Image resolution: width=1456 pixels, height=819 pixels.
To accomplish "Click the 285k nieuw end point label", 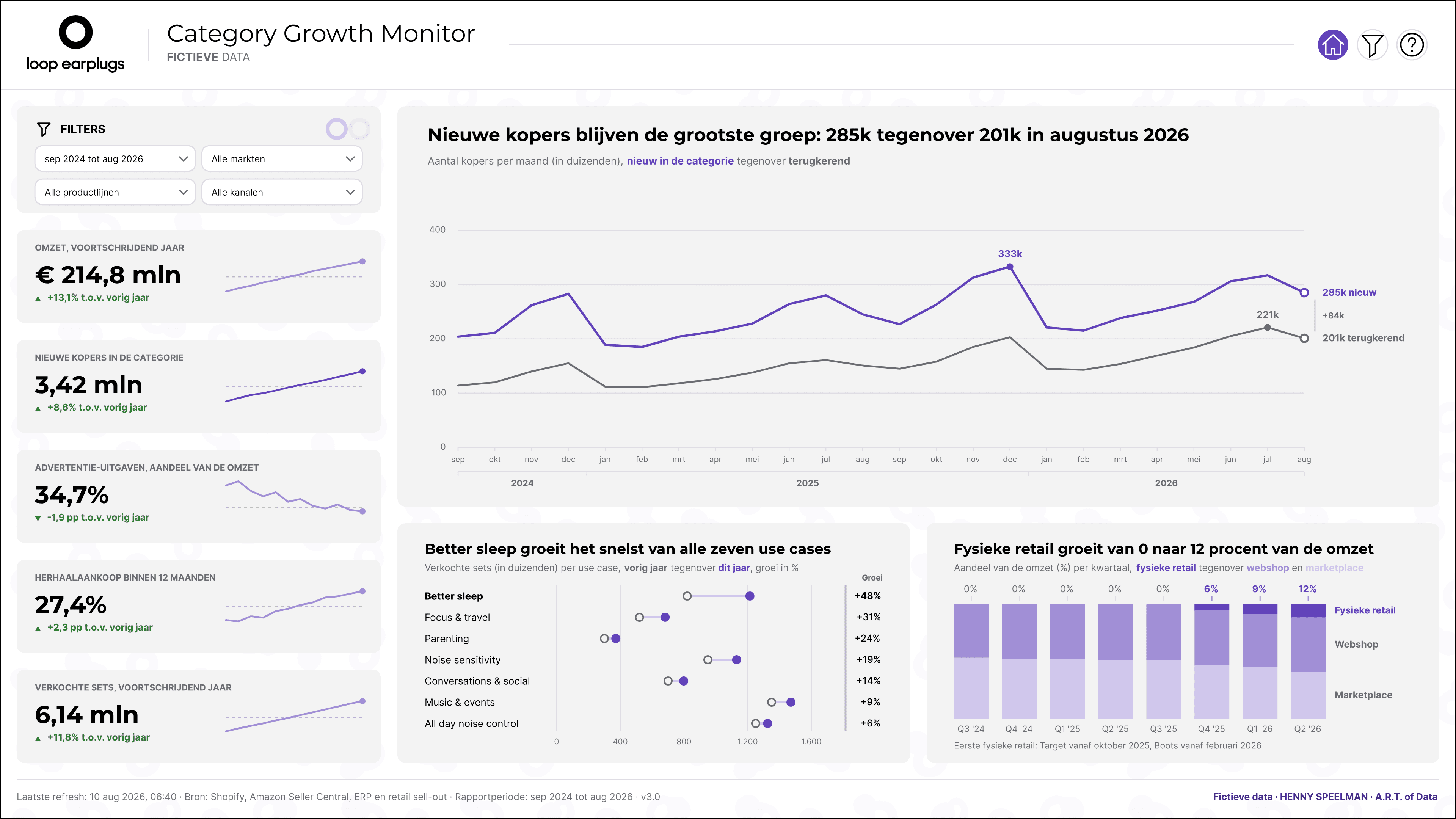I will point(1349,292).
